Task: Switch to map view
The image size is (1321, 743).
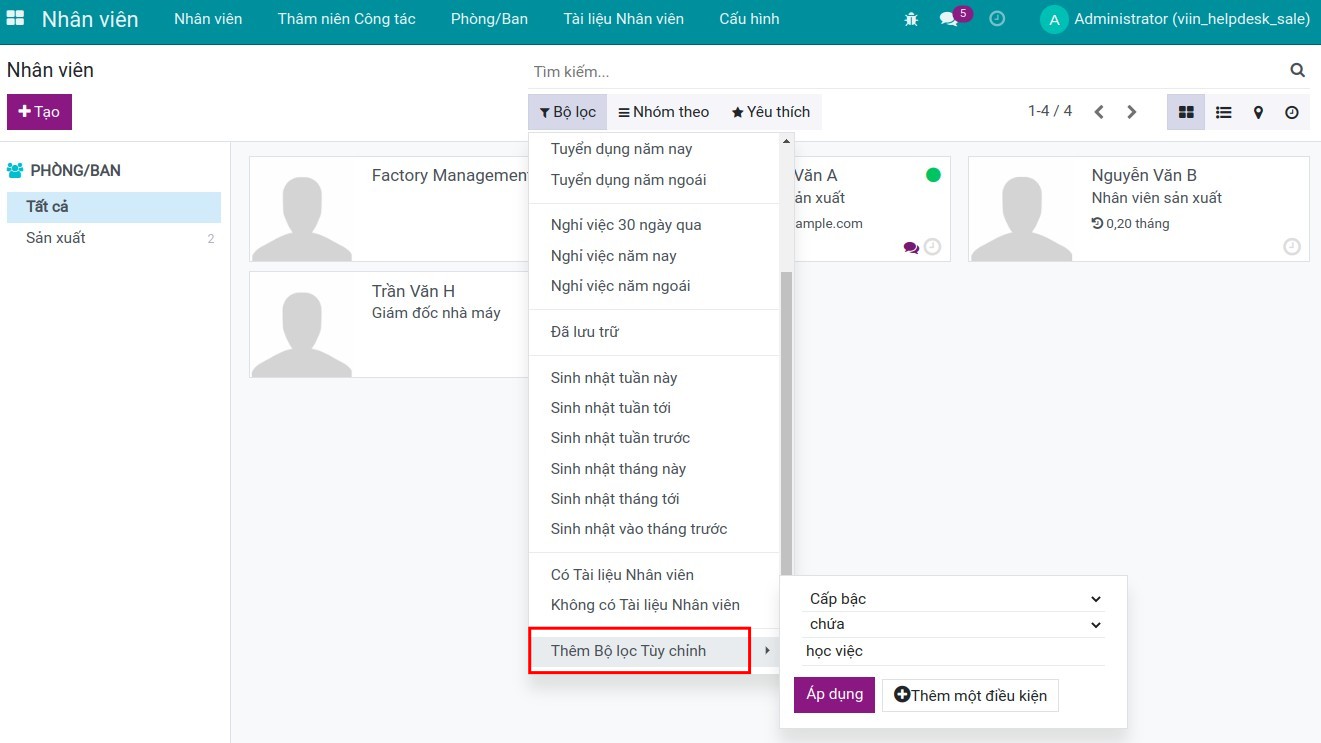Action: coord(1258,112)
